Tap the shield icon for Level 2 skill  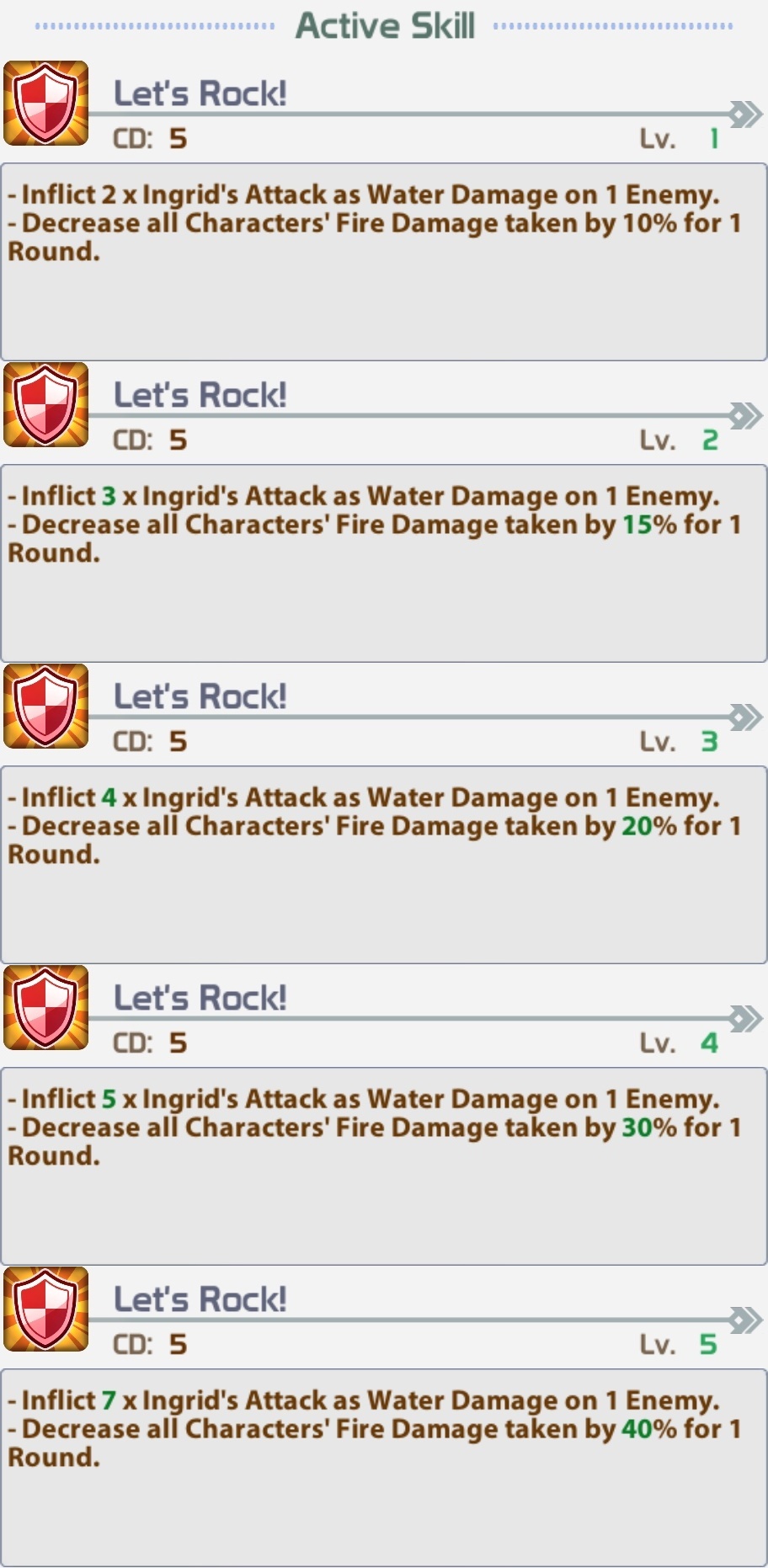[x=46, y=405]
